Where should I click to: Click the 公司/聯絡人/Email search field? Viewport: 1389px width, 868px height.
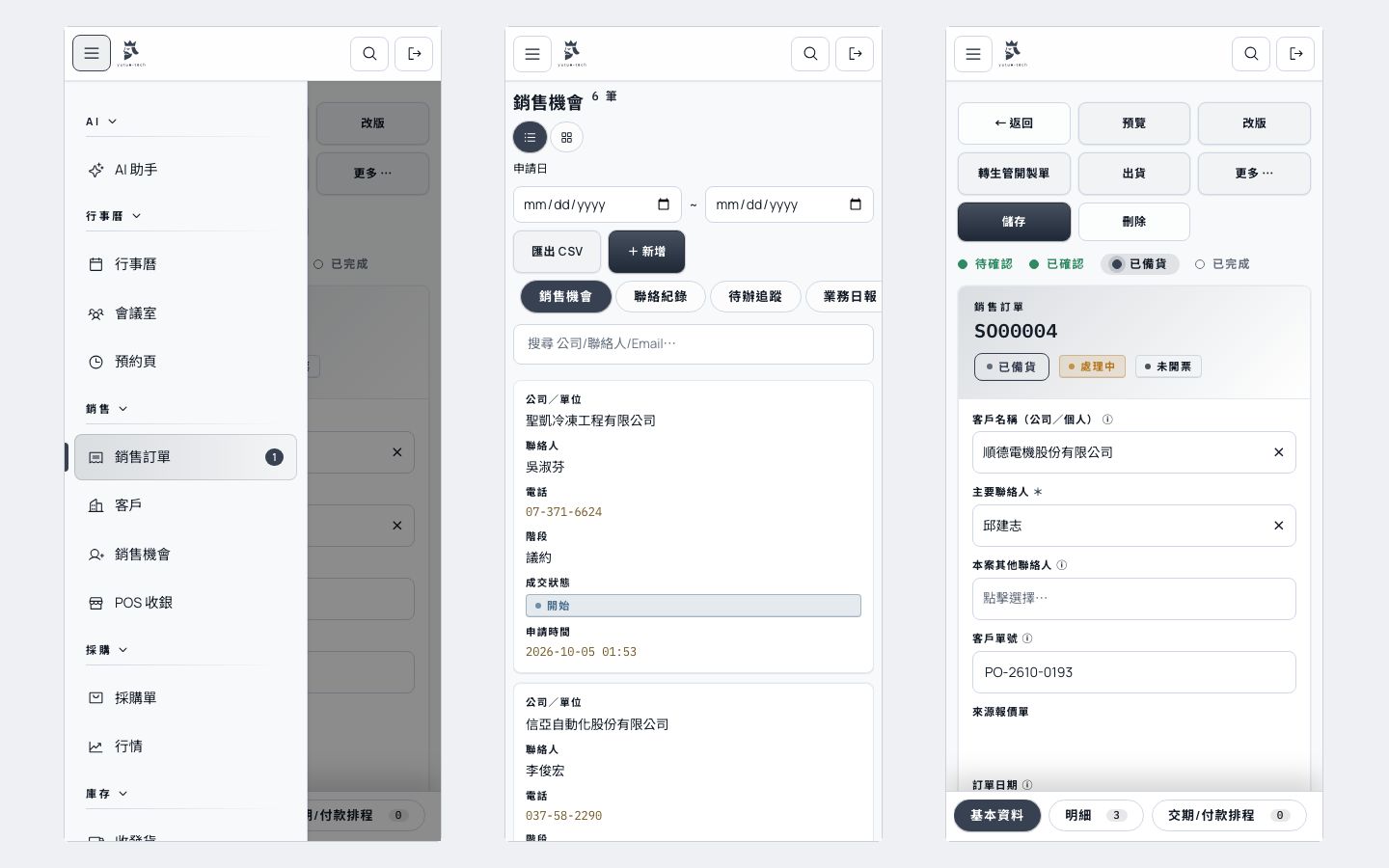(x=694, y=344)
